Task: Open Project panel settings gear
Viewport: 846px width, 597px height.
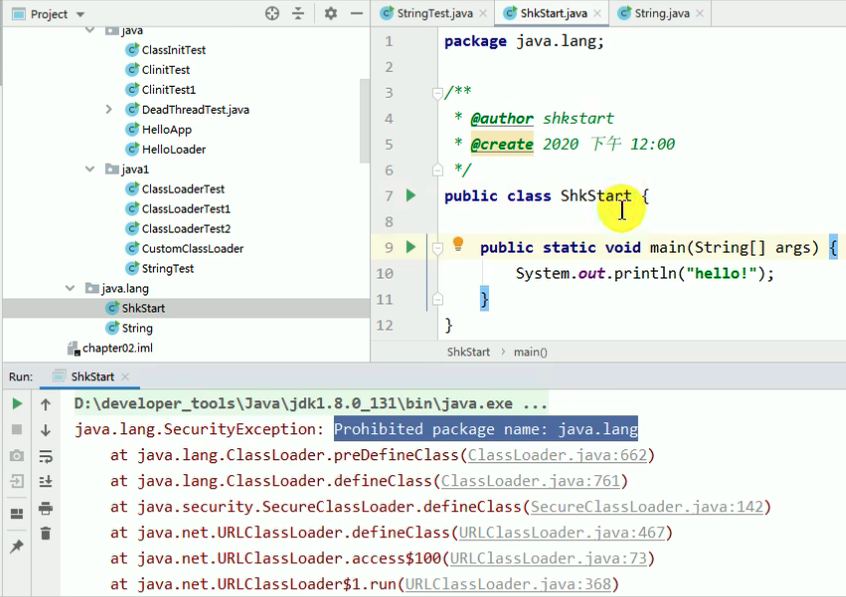Action: tap(331, 14)
